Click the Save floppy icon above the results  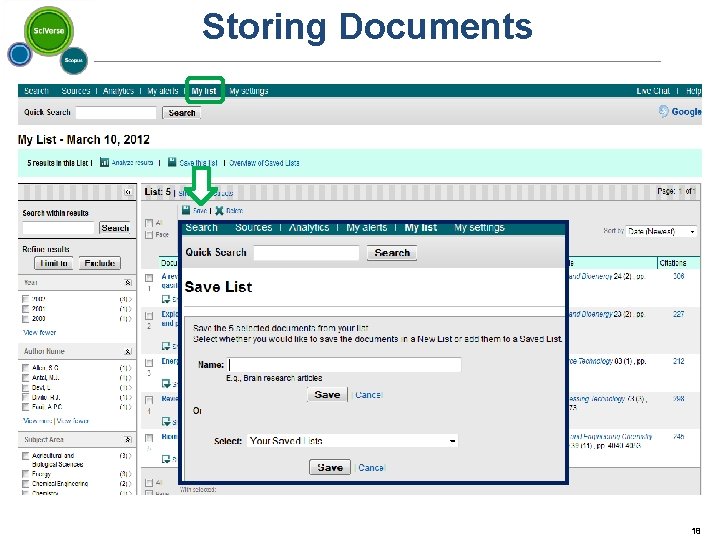click(186, 210)
